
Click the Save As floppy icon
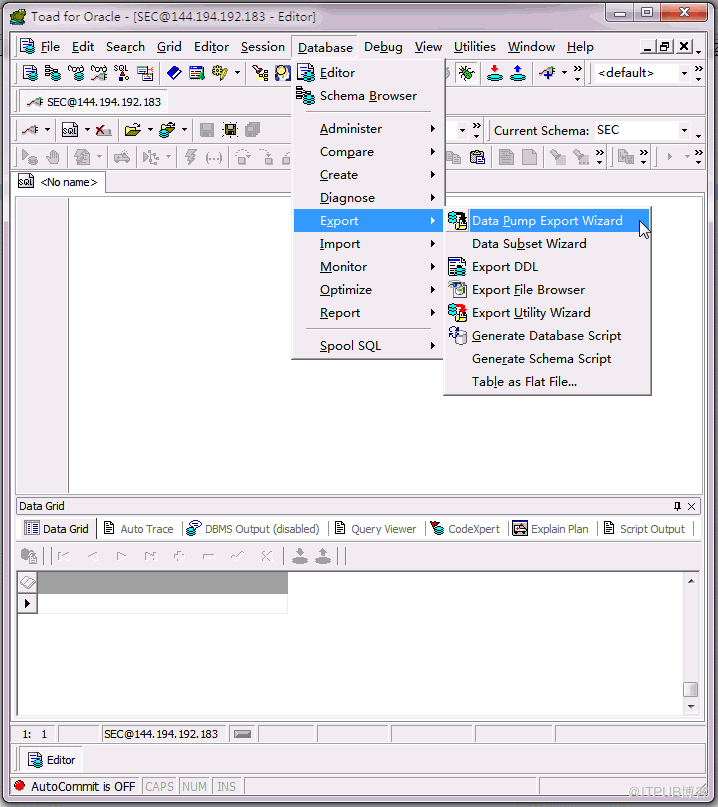(x=230, y=130)
